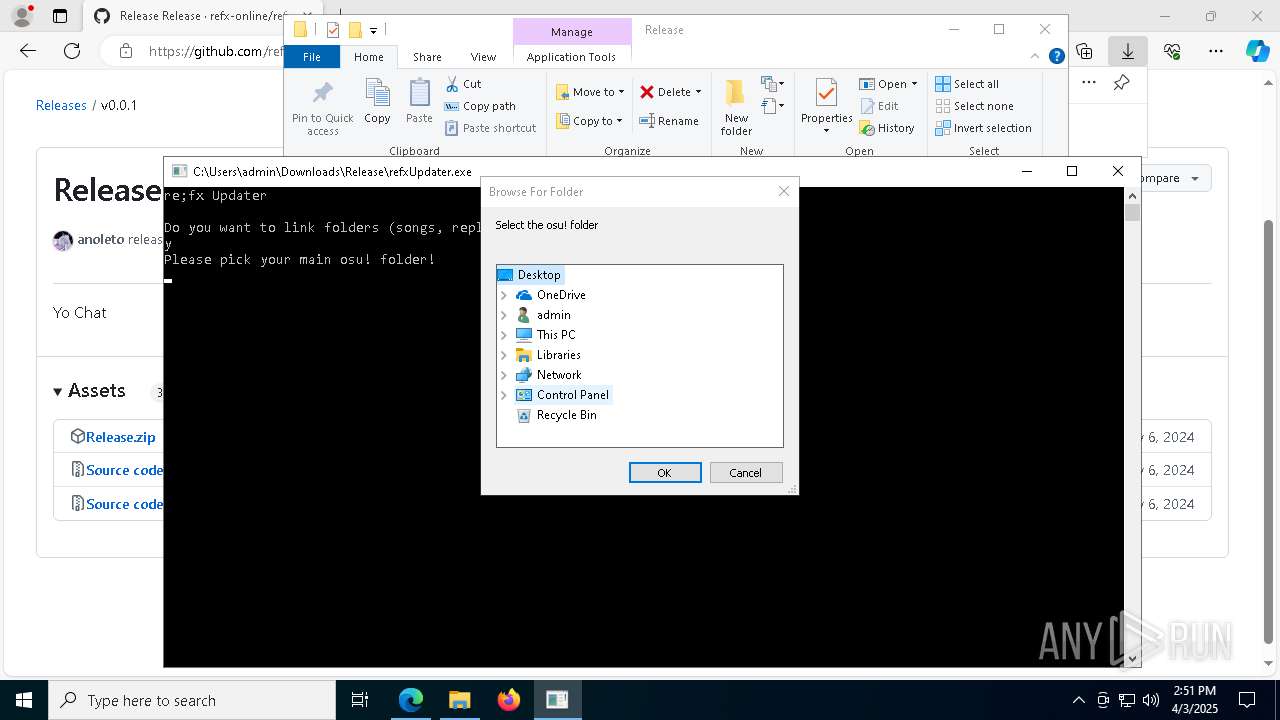Screen dimensions: 1280x720
Task: Expand the This PC tree node
Action: 504,335
